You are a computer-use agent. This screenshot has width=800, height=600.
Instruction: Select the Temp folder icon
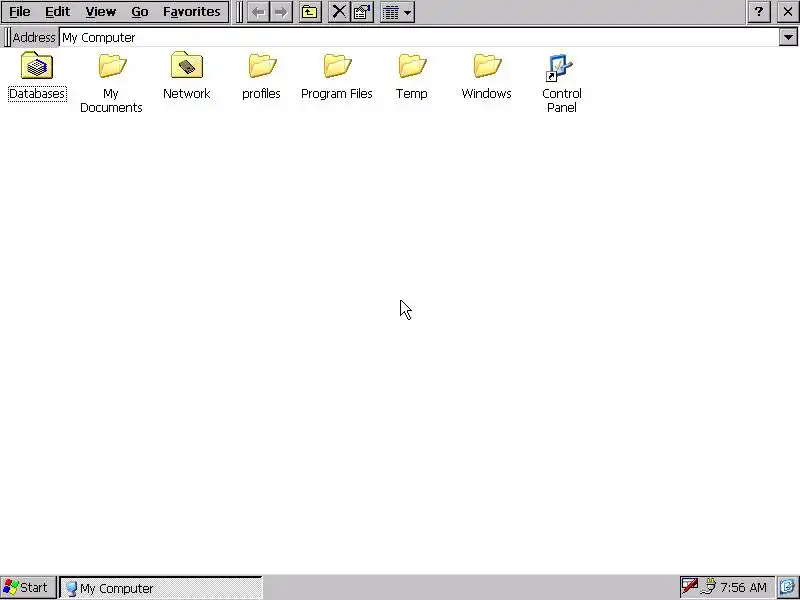click(412, 66)
